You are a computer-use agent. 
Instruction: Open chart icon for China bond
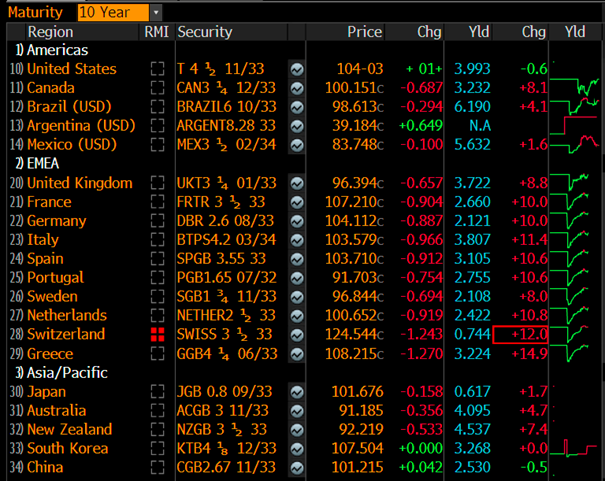point(297,468)
